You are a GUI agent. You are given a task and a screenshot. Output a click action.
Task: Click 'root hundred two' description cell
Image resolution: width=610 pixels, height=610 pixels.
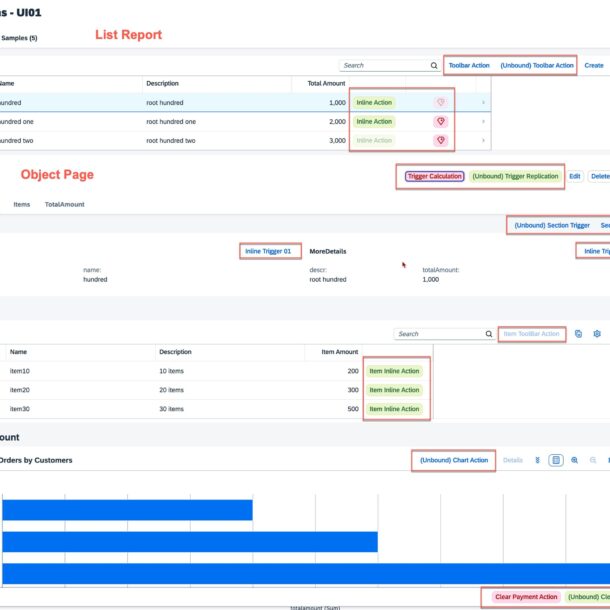(x=170, y=140)
